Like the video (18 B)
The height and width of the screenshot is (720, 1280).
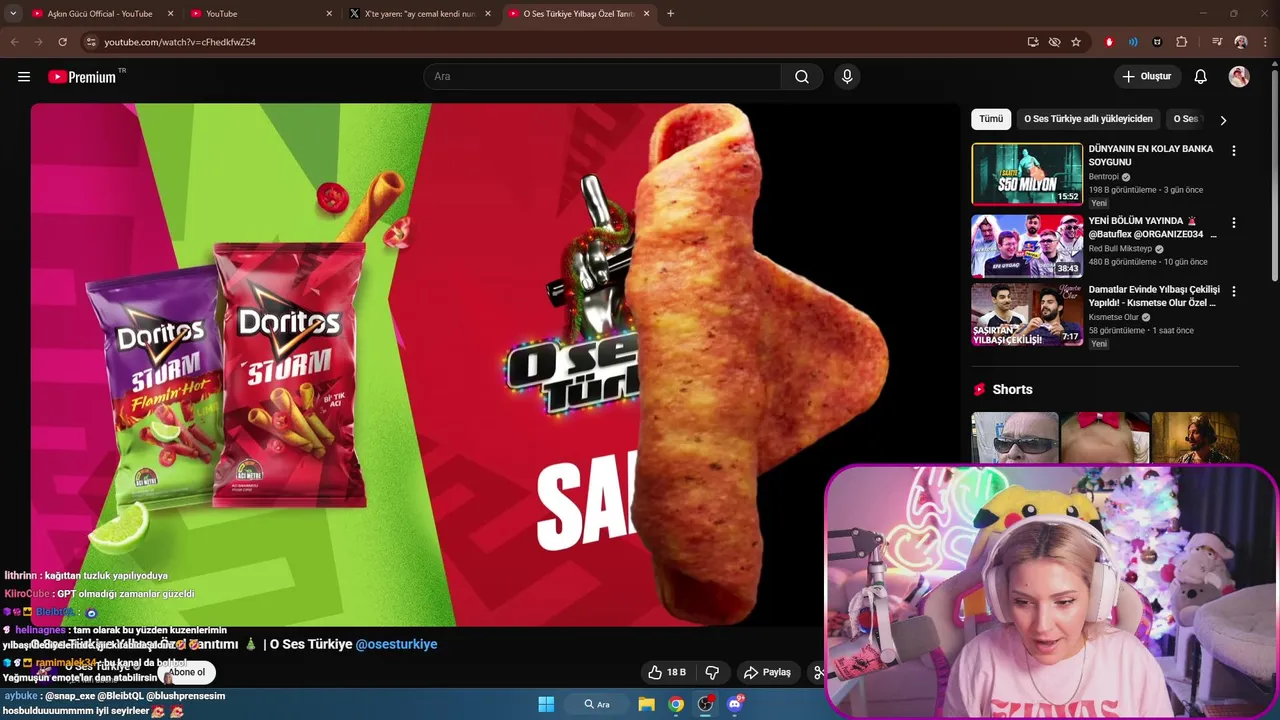(x=667, y=672)
